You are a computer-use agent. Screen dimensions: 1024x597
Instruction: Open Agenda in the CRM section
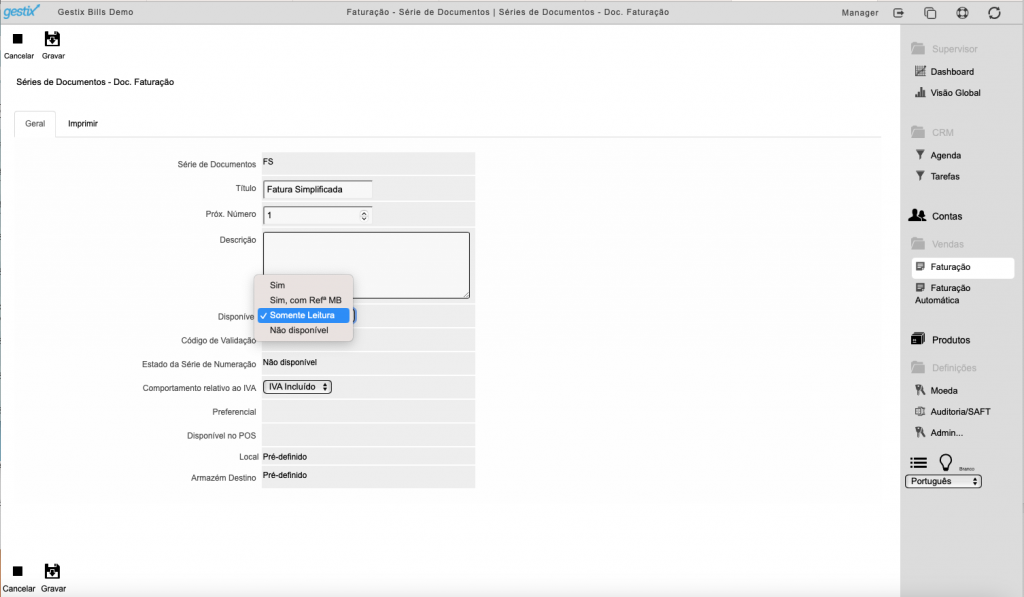(x=945, y=155)
